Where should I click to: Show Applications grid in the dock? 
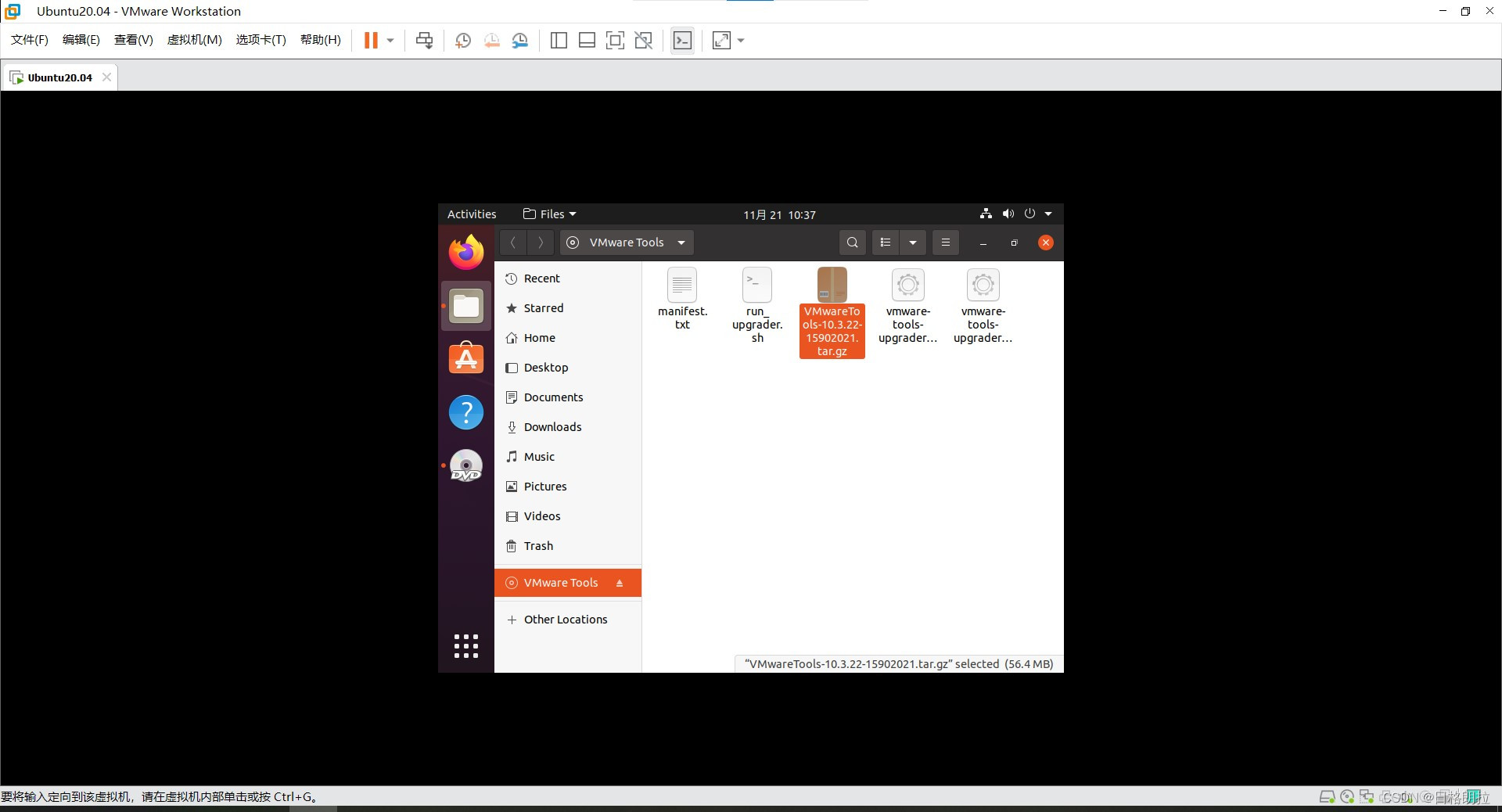466,646
